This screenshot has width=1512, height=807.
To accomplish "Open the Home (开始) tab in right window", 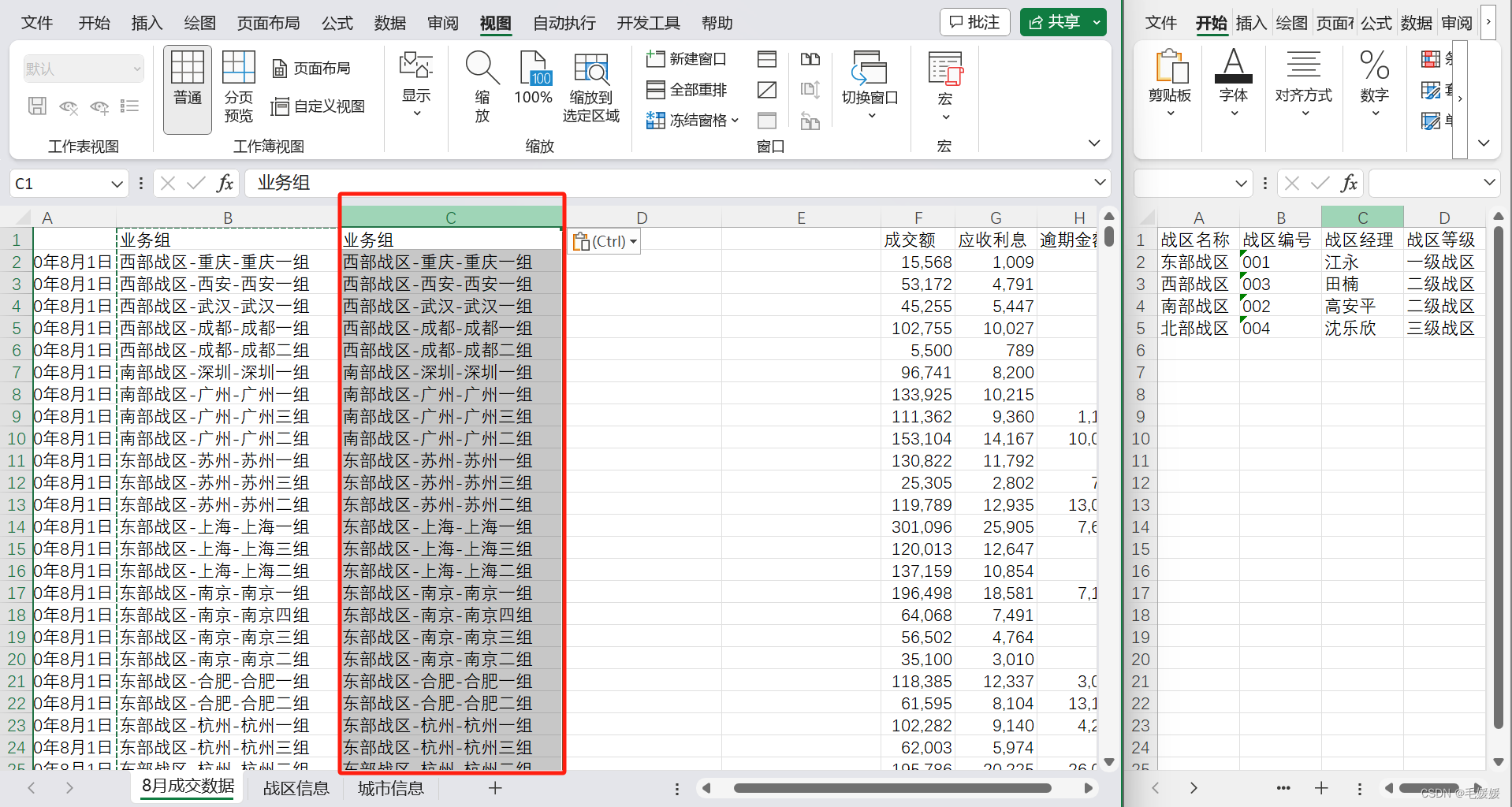I will 1211,23.
